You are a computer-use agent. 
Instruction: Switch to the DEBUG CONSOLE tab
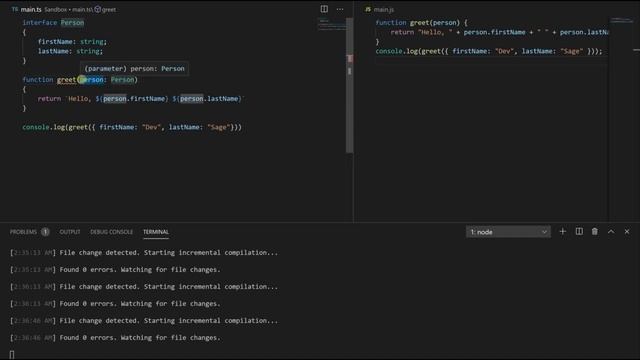(111, 232)
